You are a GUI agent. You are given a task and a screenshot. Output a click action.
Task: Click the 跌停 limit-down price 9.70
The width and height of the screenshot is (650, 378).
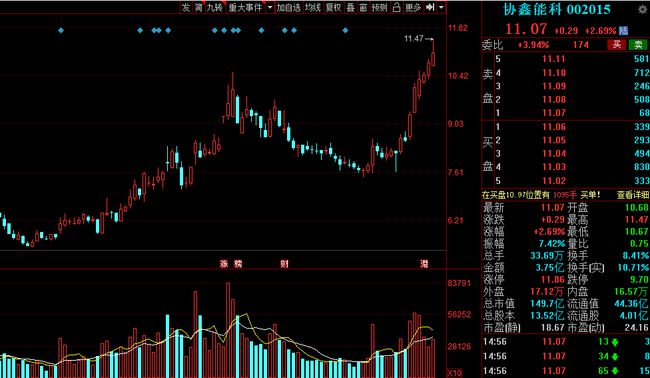pos(640,279)
